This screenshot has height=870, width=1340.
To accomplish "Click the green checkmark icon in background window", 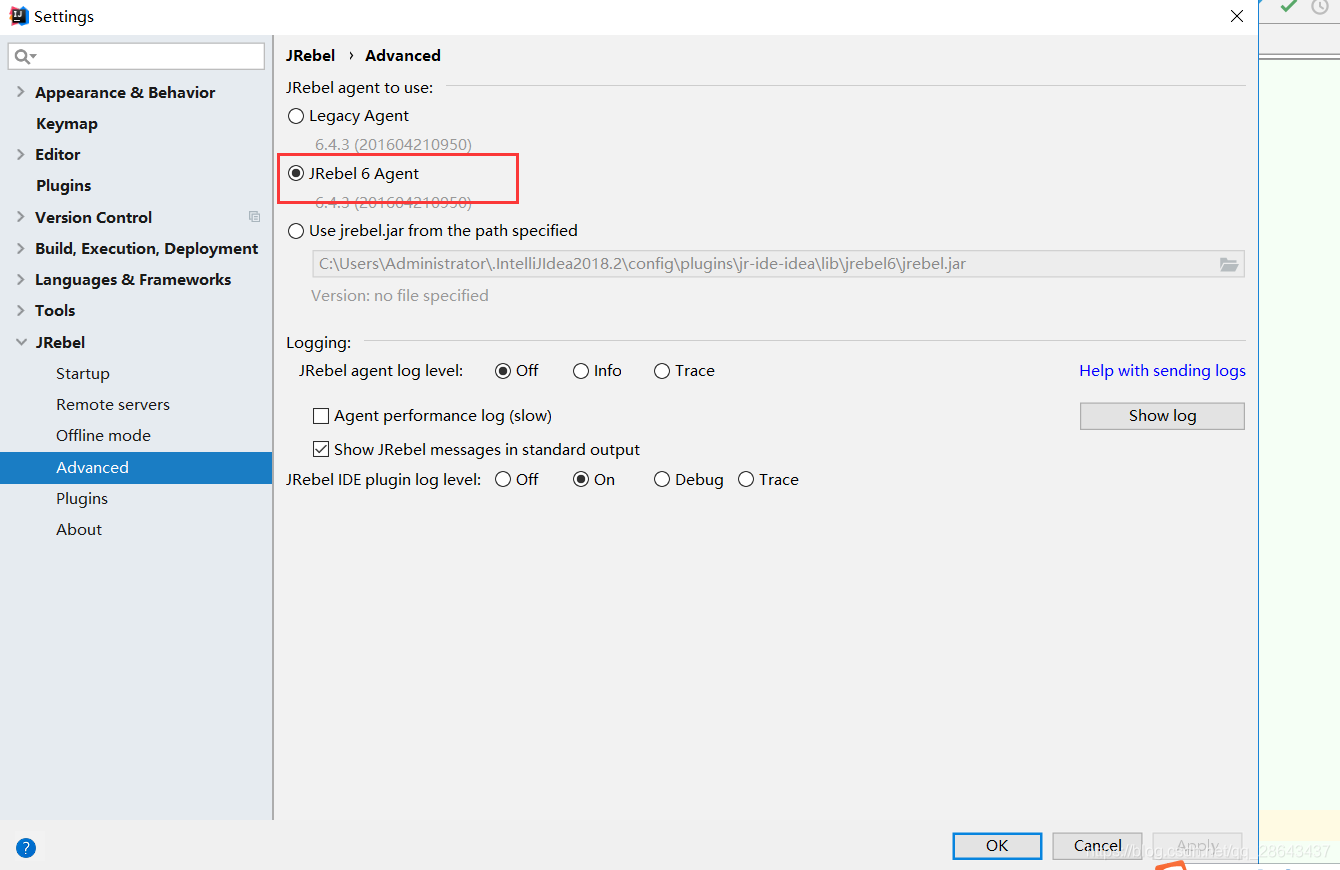I will (x=1289, y=6).
